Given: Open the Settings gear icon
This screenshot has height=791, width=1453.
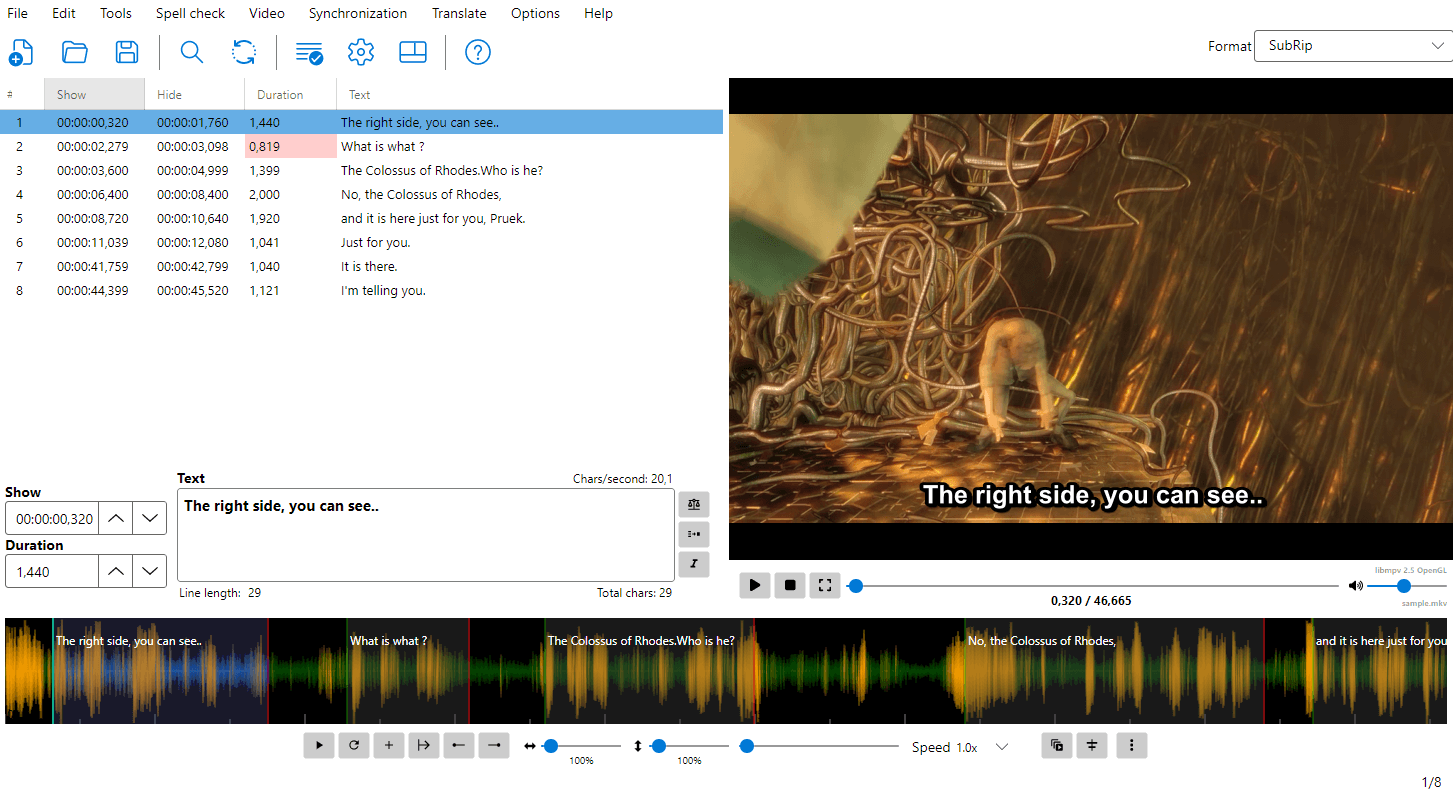Looking at the screenshot, I should (x=361, y=53).
